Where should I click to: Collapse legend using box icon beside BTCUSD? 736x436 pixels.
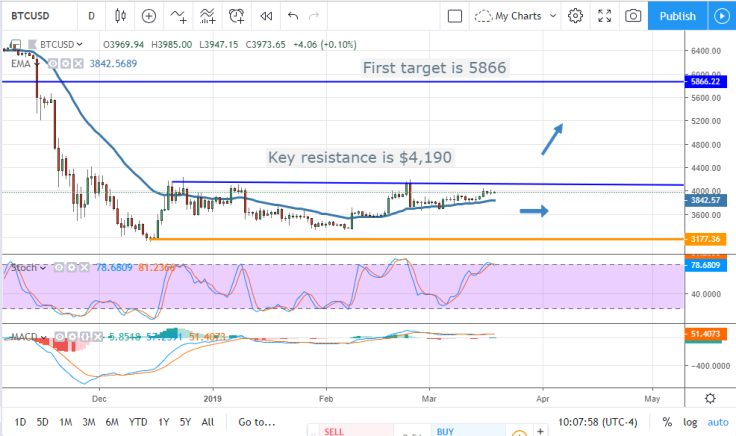15,45
